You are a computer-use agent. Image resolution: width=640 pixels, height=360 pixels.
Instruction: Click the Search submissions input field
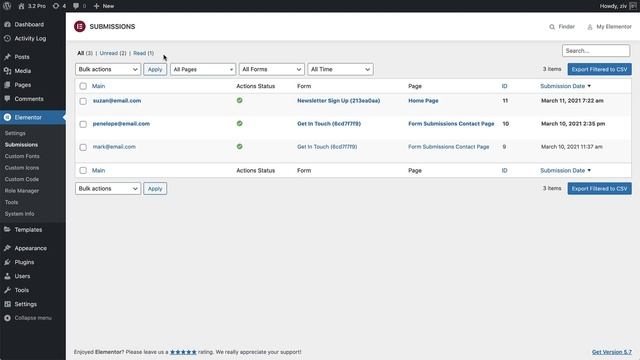(596, 51)
